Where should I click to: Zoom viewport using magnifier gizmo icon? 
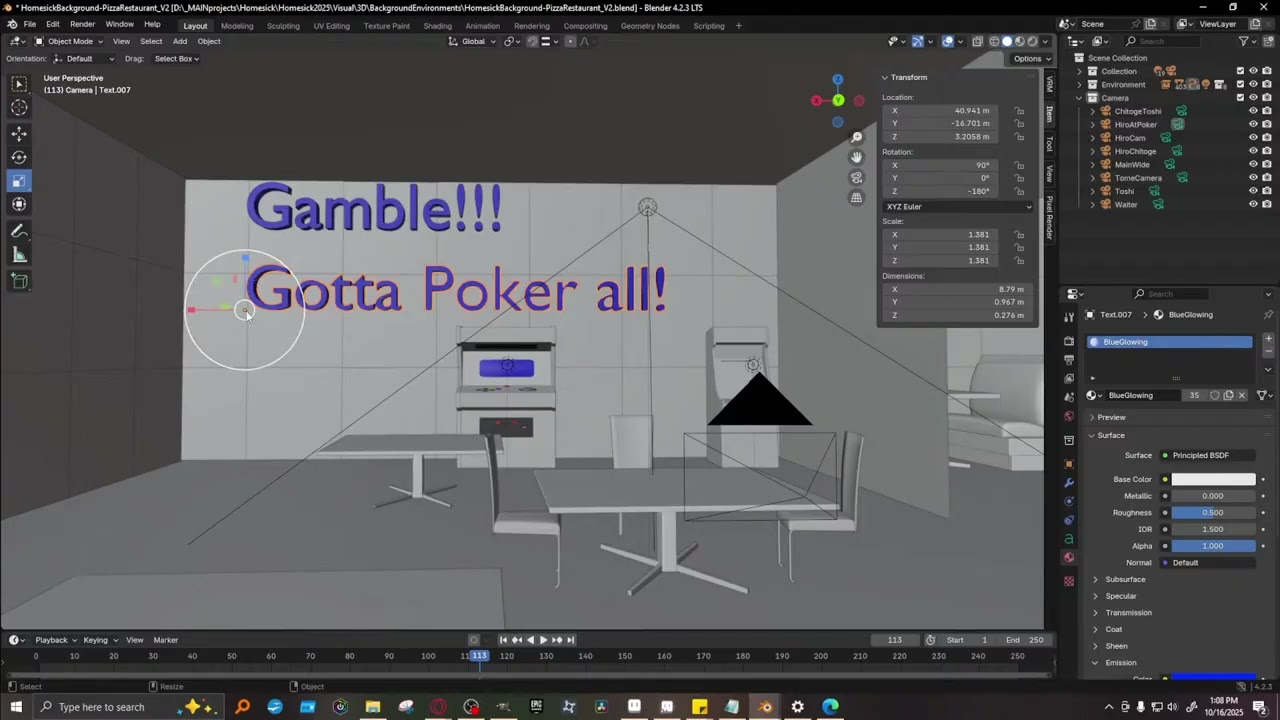(x=857, y=137)
